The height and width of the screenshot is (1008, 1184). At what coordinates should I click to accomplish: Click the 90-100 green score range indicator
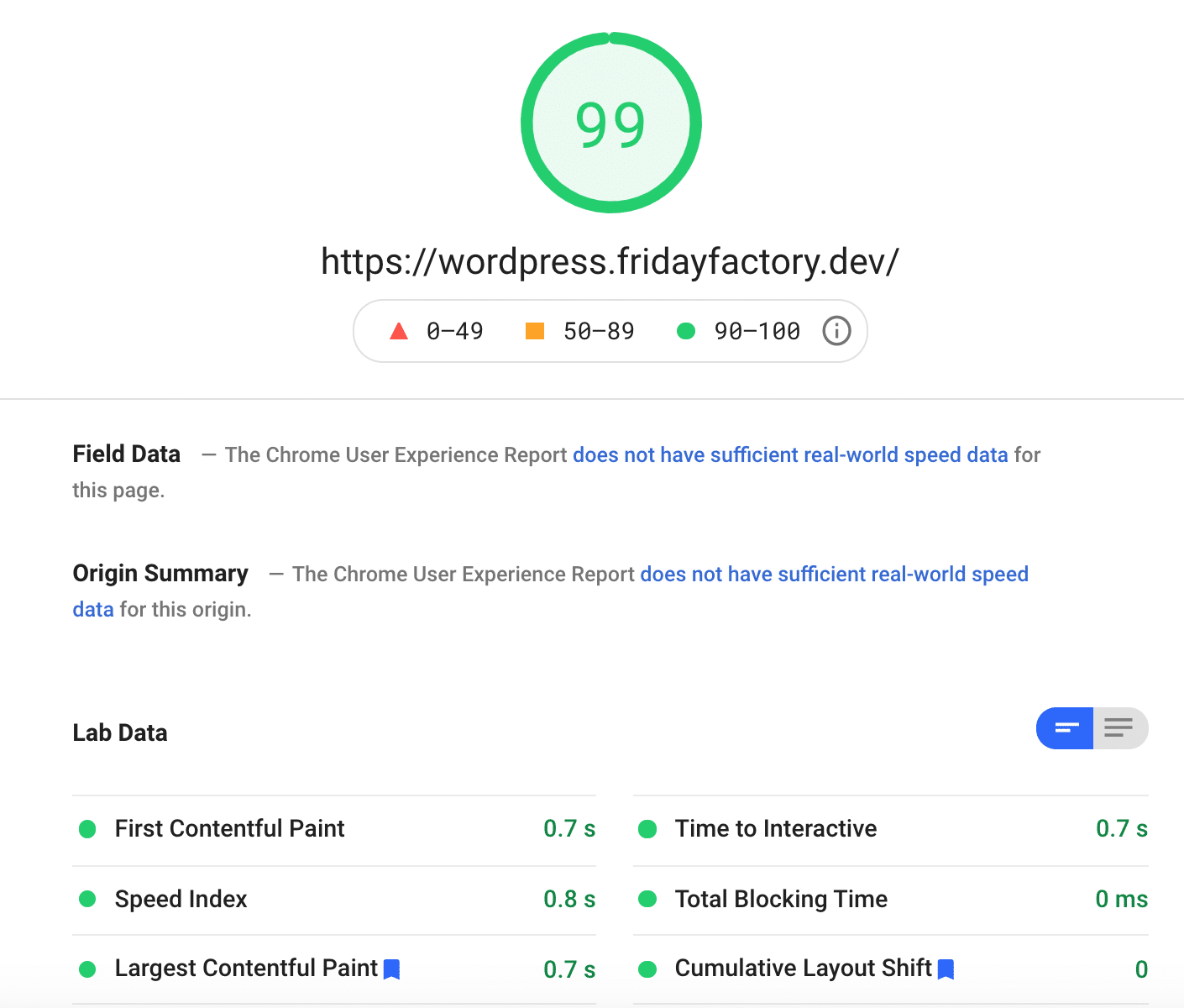[687, 331]
